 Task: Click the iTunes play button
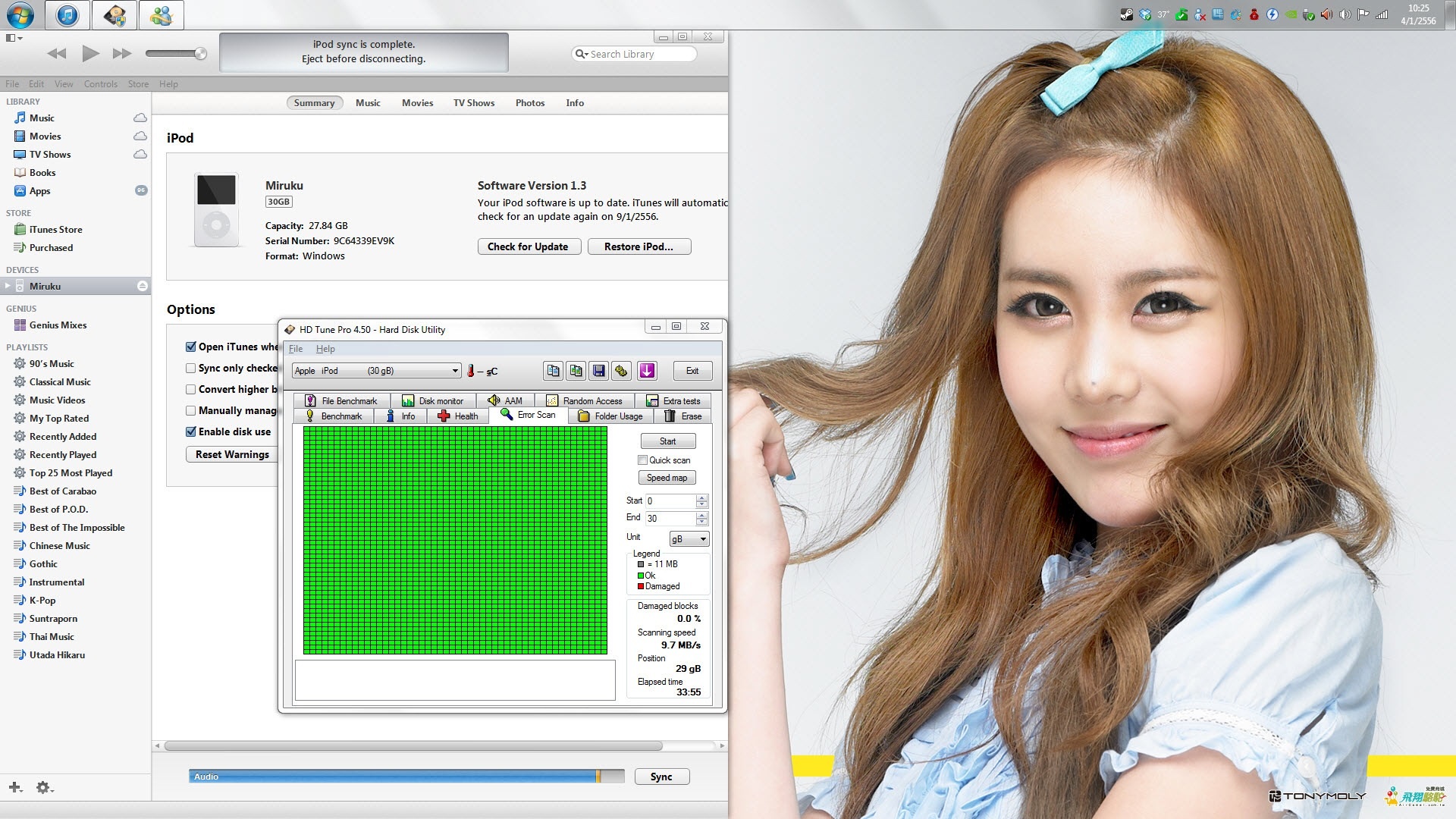click(90, 53)
